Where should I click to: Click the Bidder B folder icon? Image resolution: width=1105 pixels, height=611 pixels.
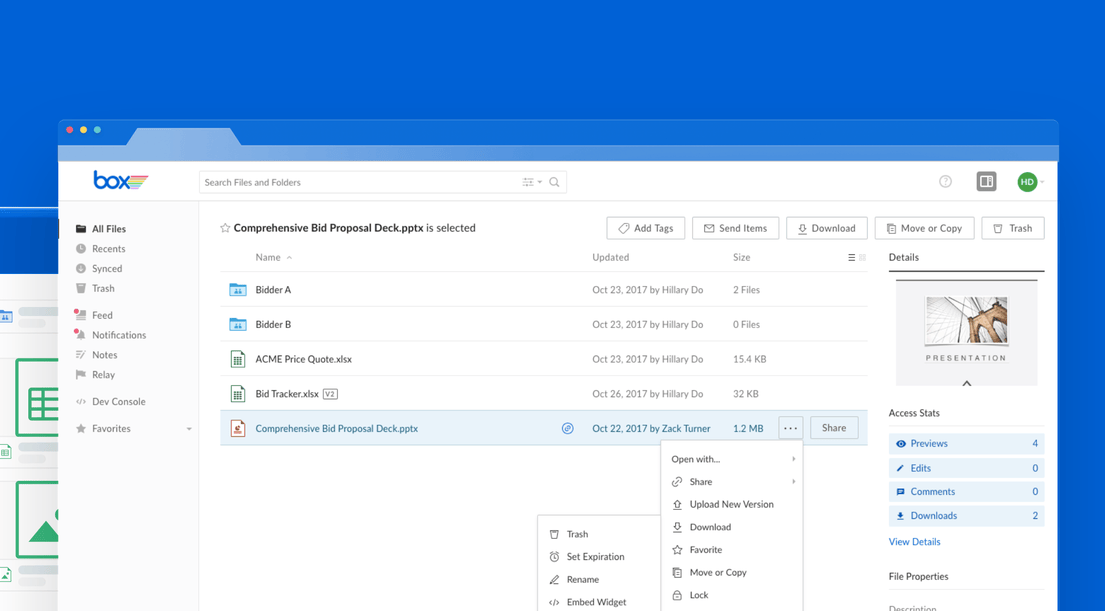click(237, 324)
